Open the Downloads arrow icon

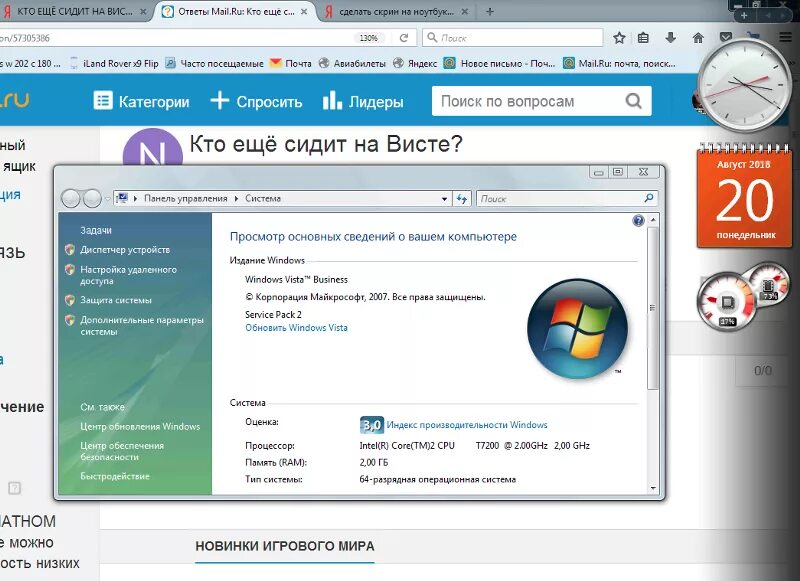(670, 38)
